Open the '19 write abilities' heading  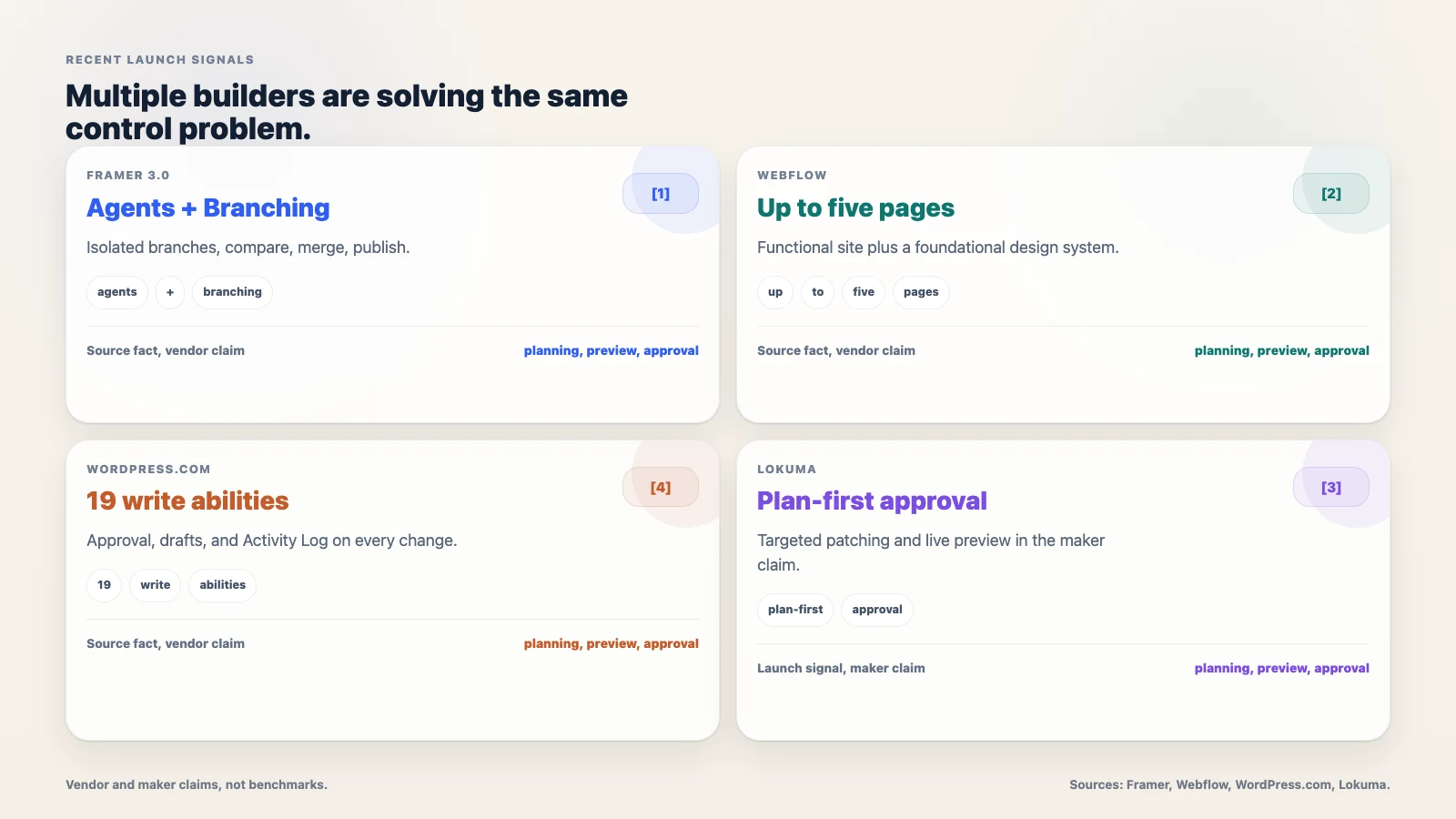(187, 501)
